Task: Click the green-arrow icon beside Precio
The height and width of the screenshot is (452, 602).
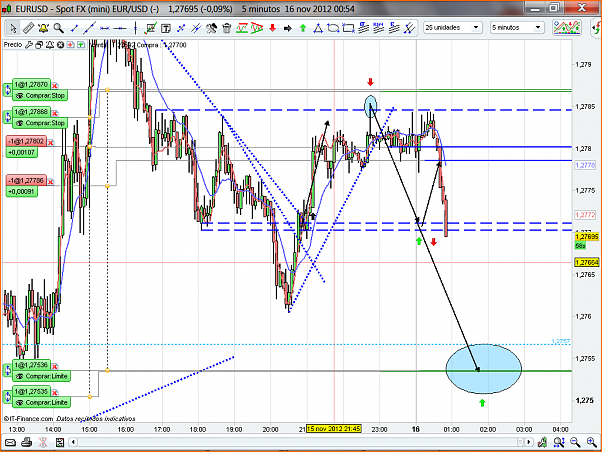Action: (81, 45)
